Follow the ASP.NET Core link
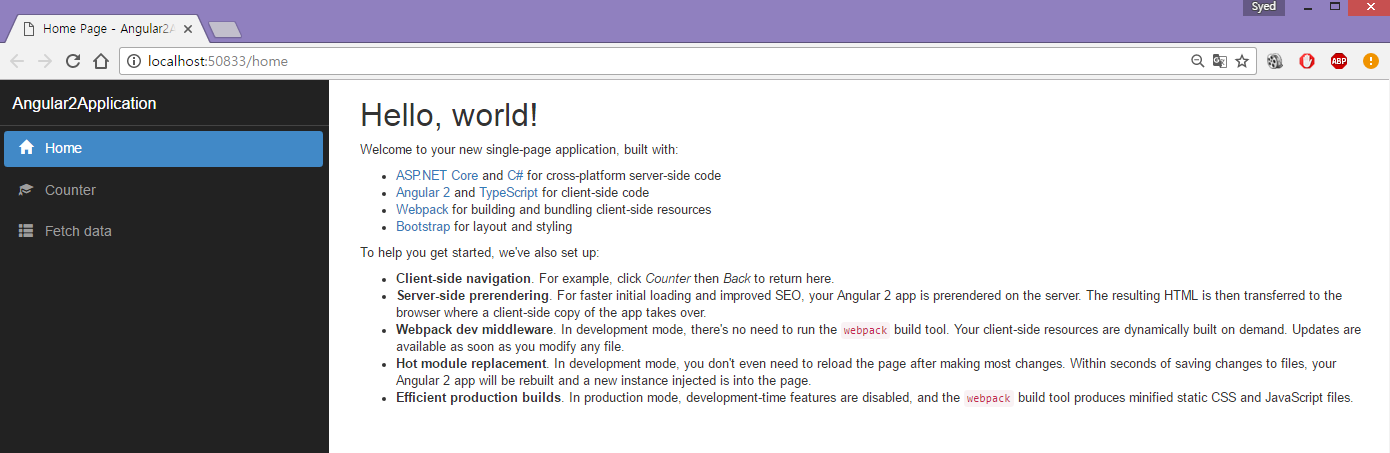Viewport: 1390px width, 453px height. pos(437,175)
